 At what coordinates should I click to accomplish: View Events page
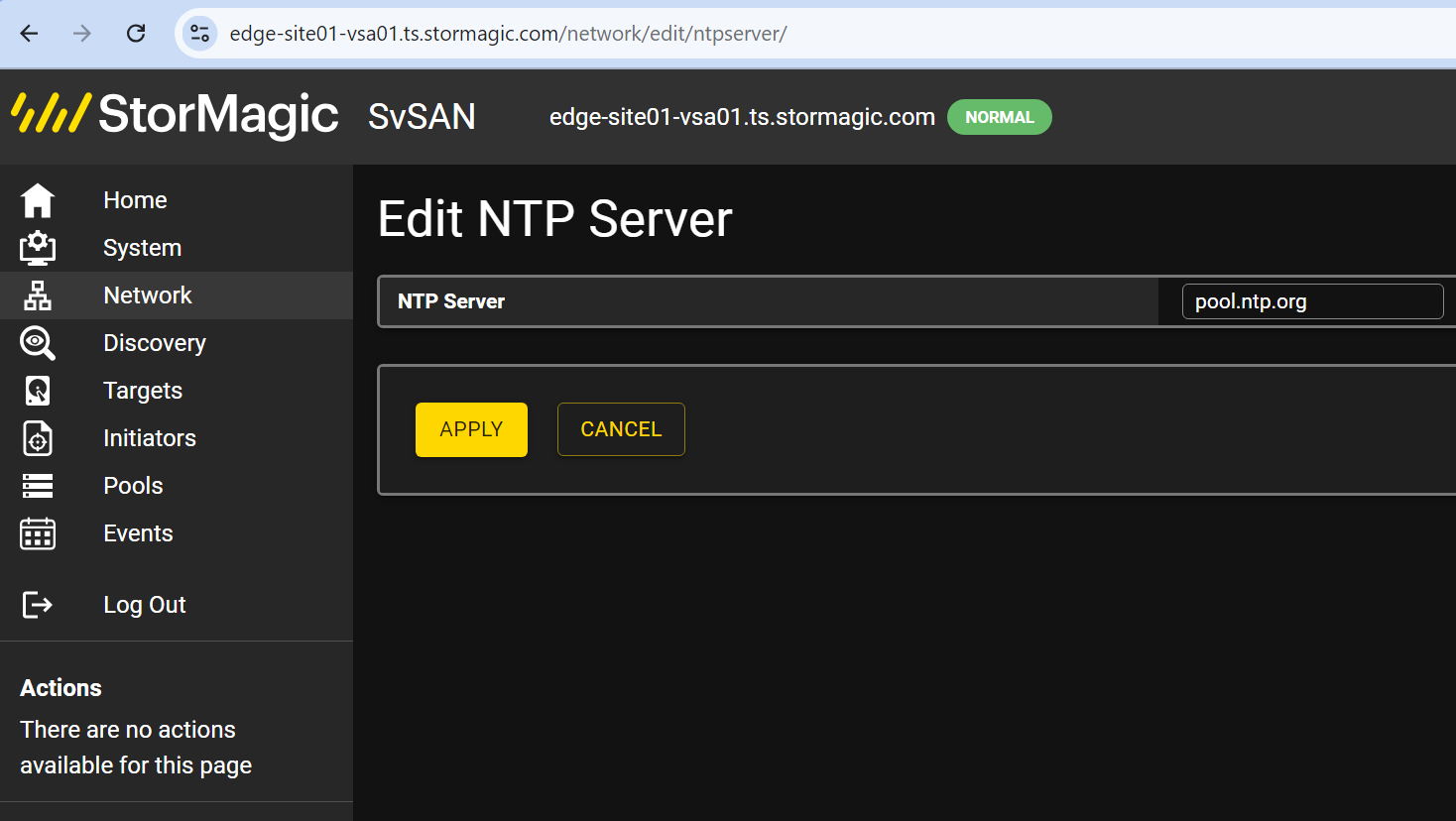138,533
